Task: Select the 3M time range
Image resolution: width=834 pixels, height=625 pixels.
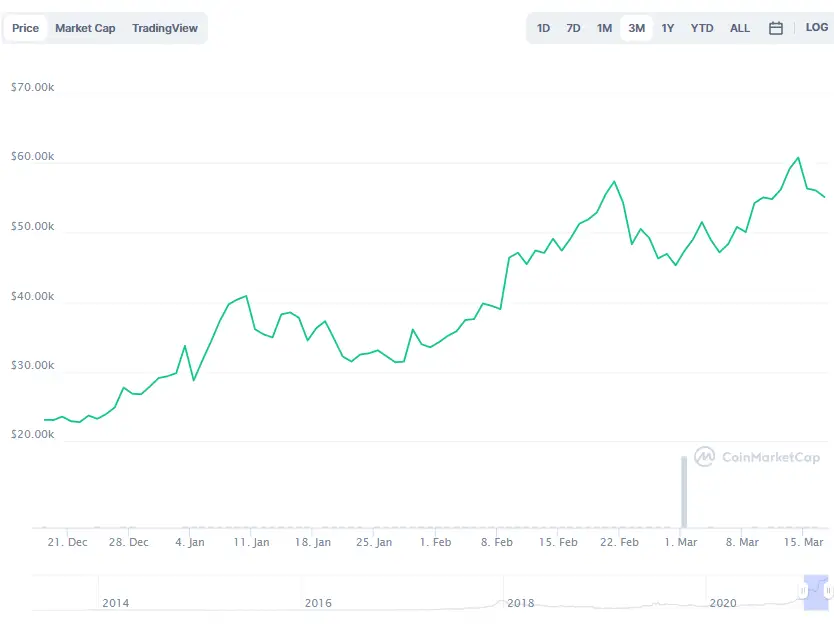Action: [x=637, y=28]
